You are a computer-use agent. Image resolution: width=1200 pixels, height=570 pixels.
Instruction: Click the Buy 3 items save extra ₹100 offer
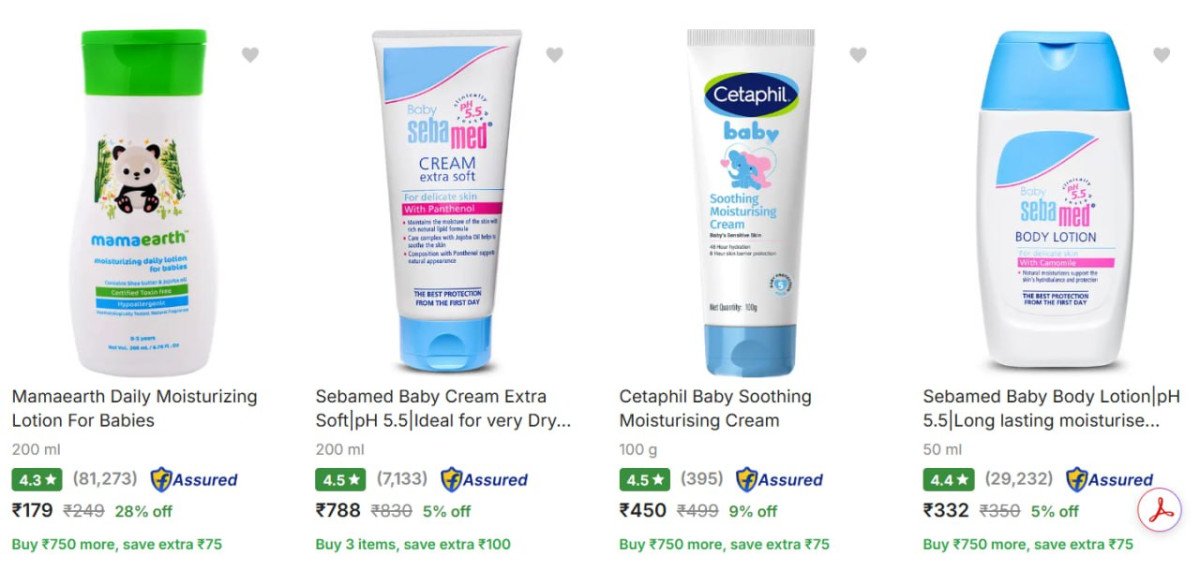pyautogui.click(x=413, y=545)
